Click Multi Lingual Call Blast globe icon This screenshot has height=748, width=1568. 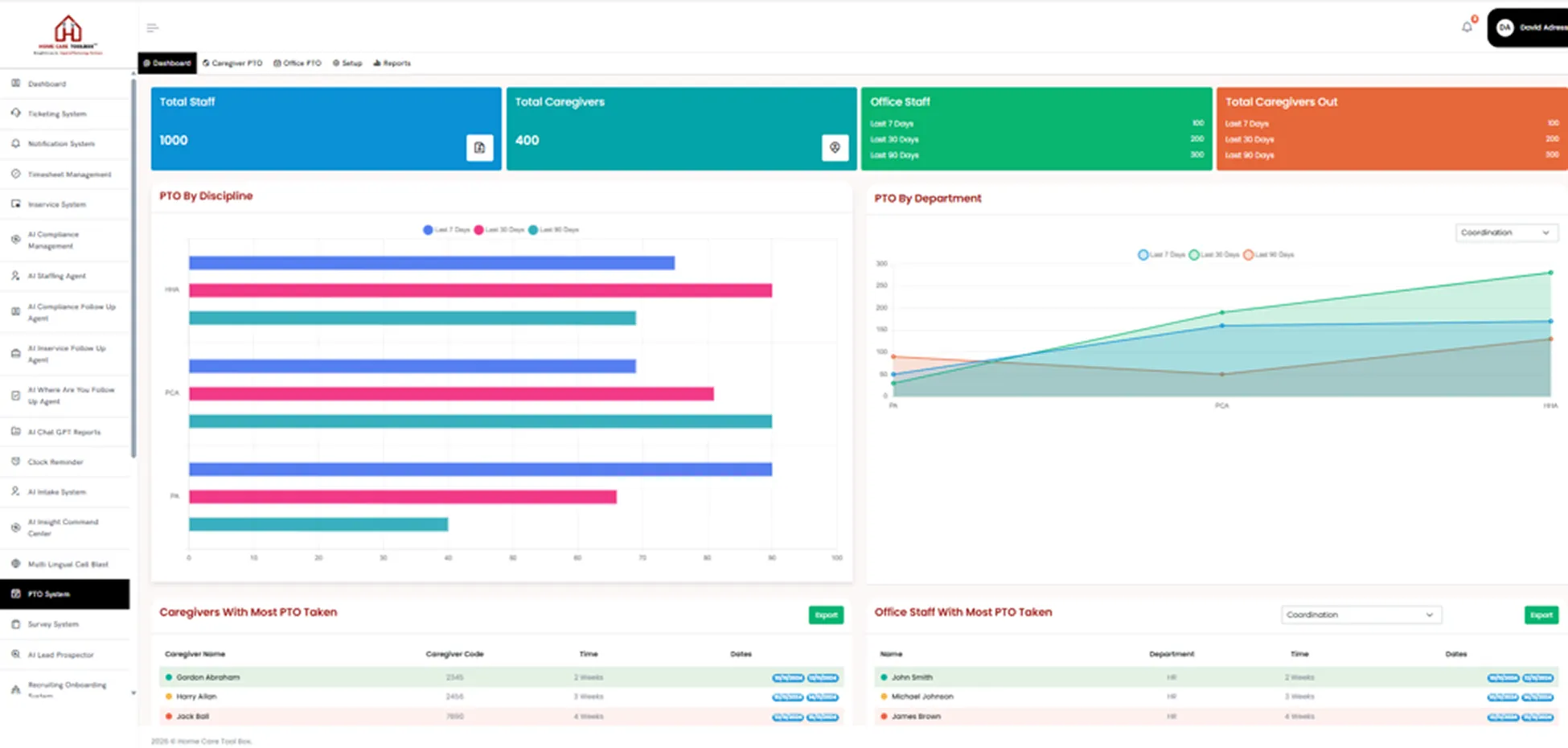coord(15,563)
